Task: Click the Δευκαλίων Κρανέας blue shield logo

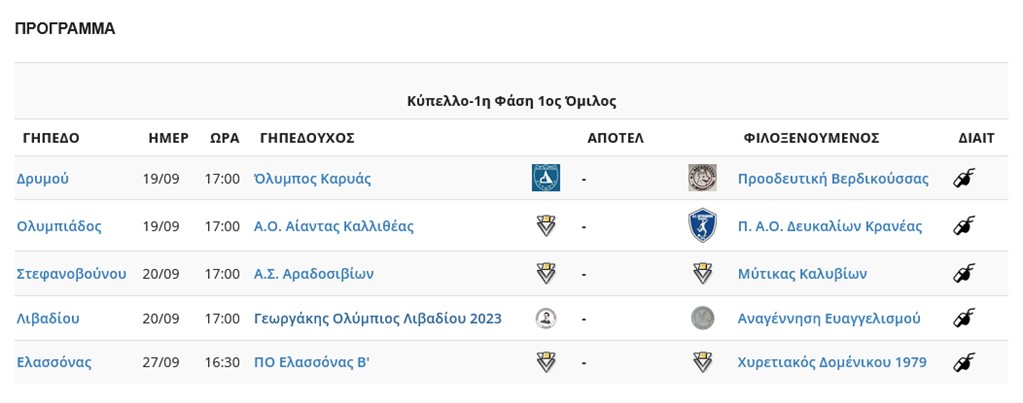Action: 703,226
